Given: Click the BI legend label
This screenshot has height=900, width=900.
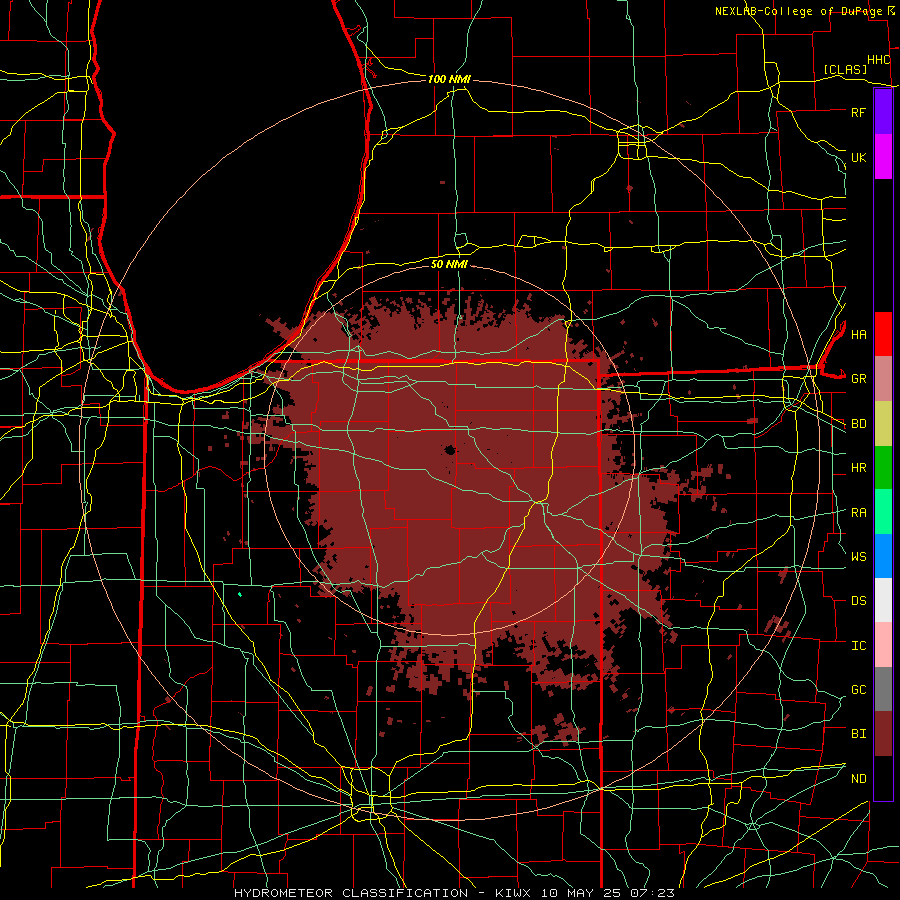Looking at the screenshot, I should [859, 734].
